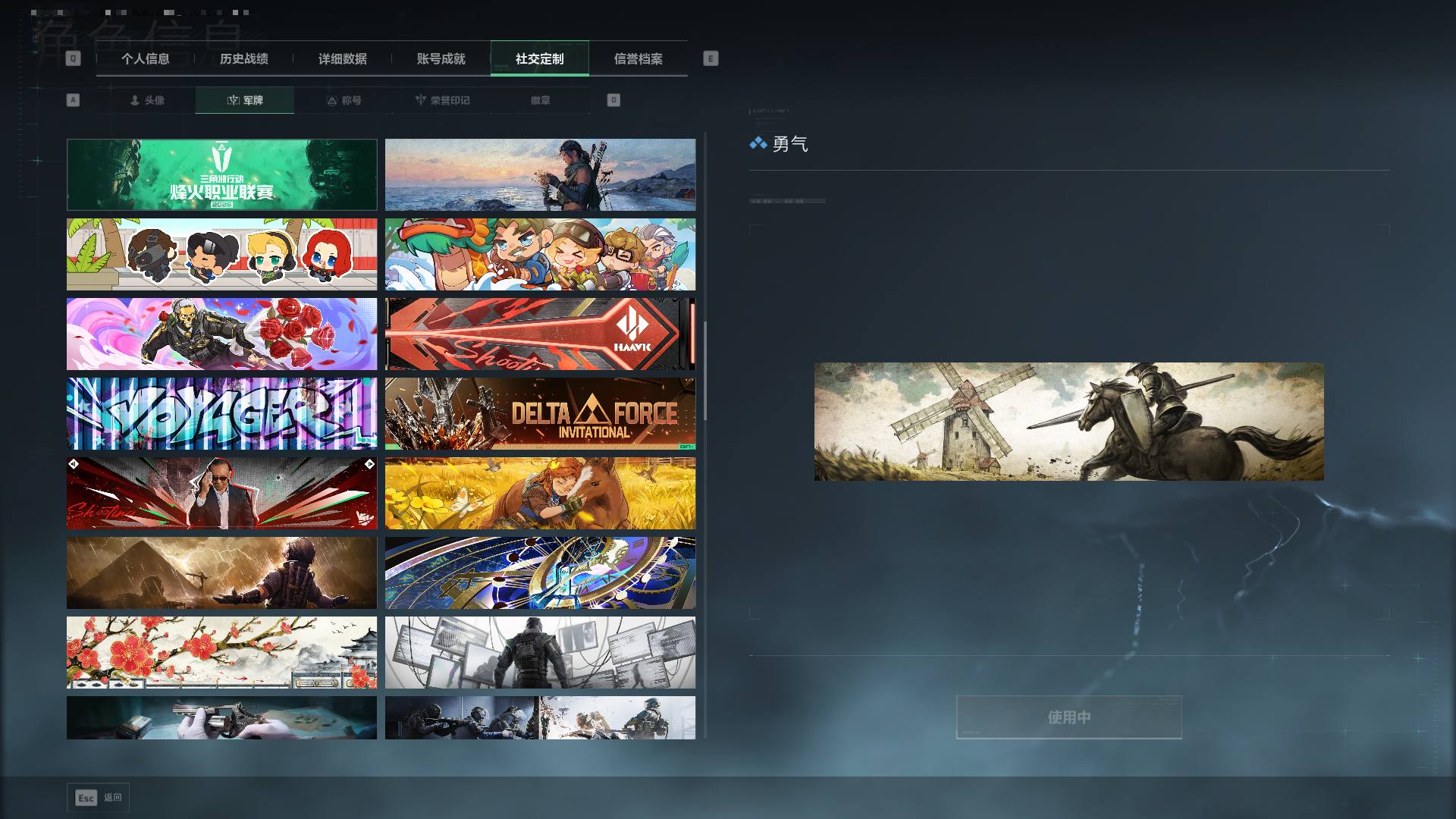
Task: Click the D key next sub-tab icon
Action: [613, 100]
